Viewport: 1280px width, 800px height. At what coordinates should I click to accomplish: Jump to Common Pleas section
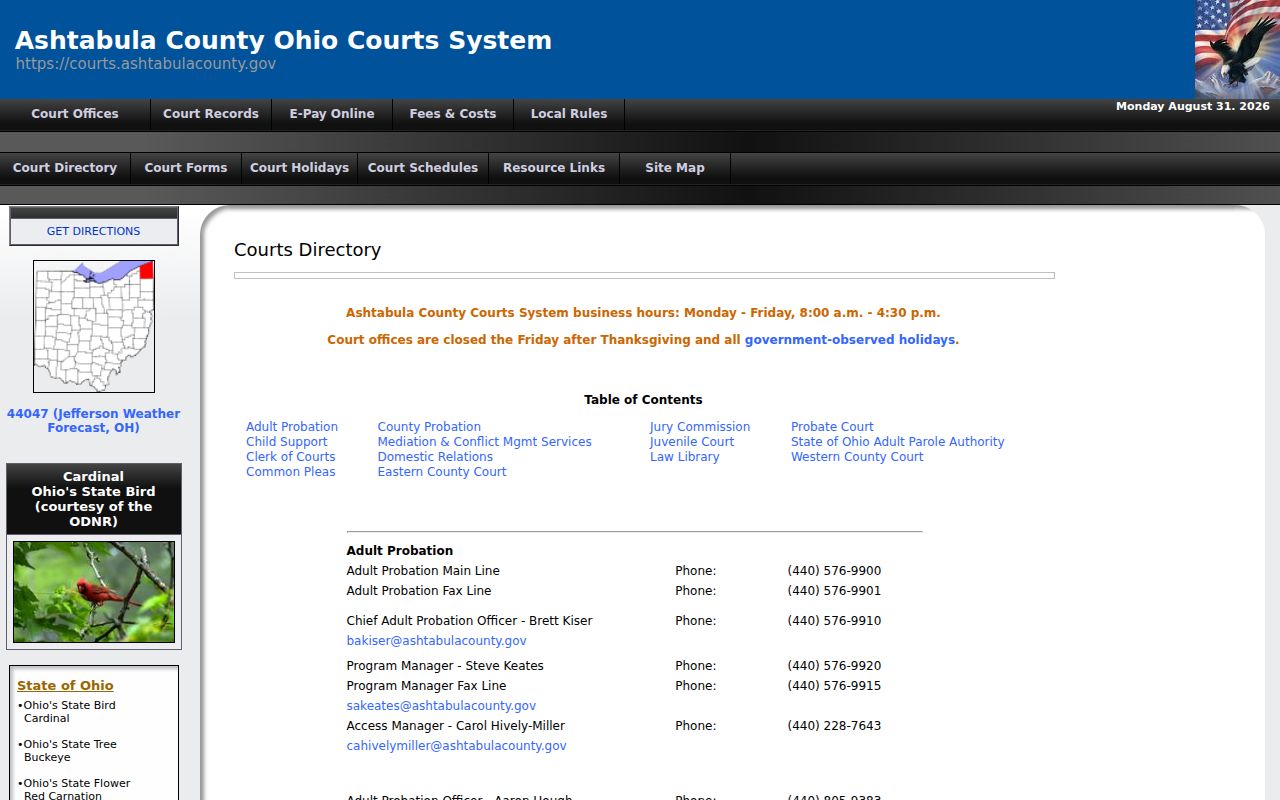point(291,472)
